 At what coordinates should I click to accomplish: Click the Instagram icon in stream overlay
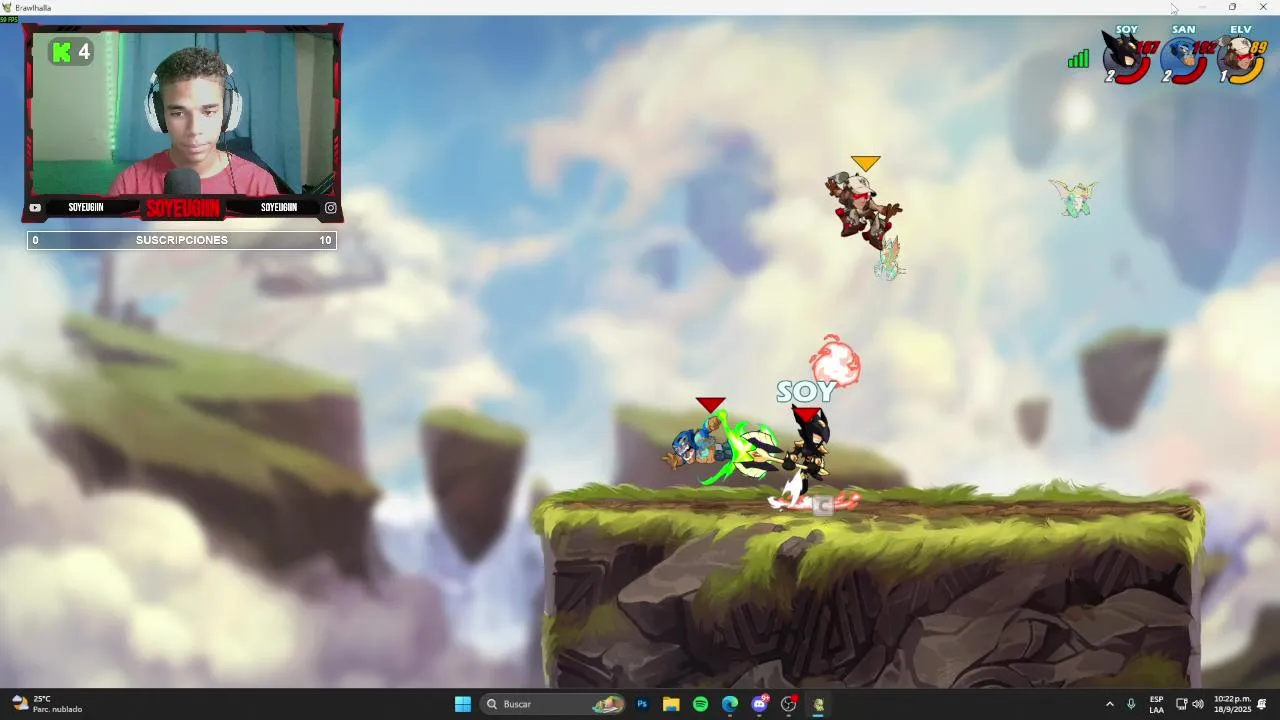[x=331, y=208]
